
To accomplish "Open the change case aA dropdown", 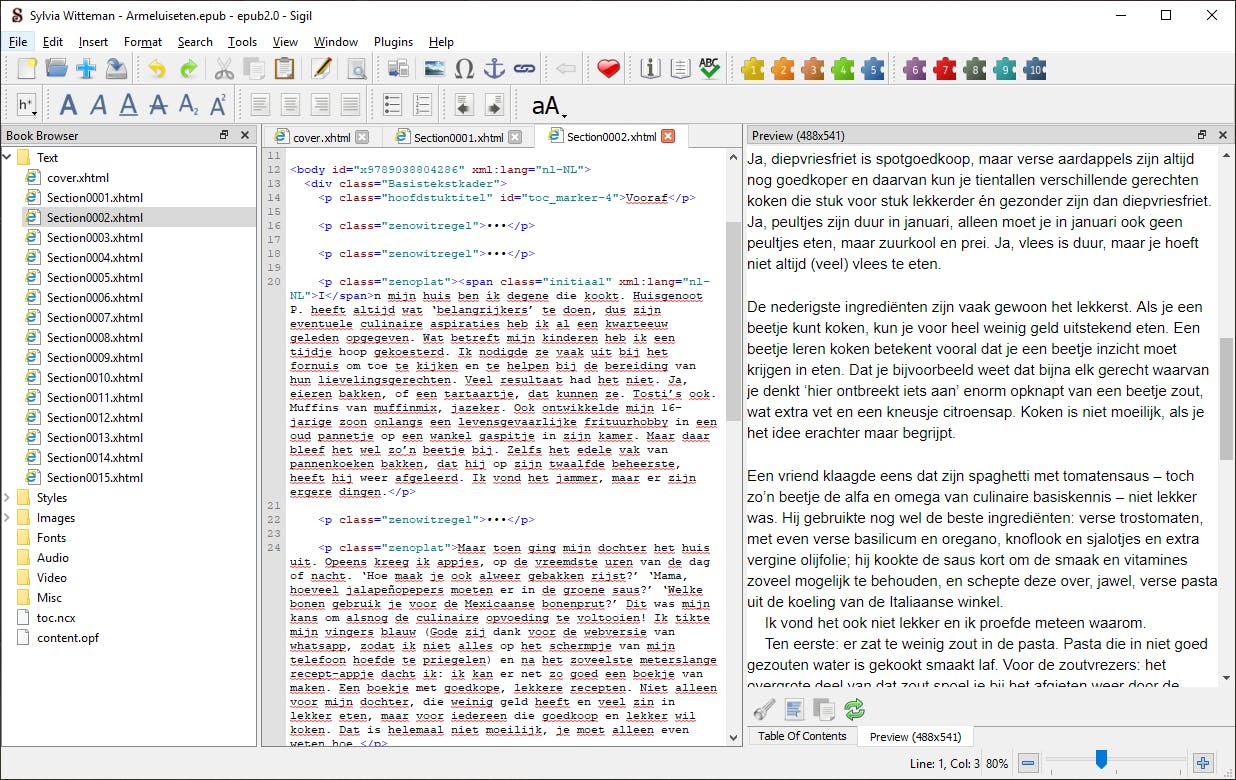I will click(x=548, y=106).
